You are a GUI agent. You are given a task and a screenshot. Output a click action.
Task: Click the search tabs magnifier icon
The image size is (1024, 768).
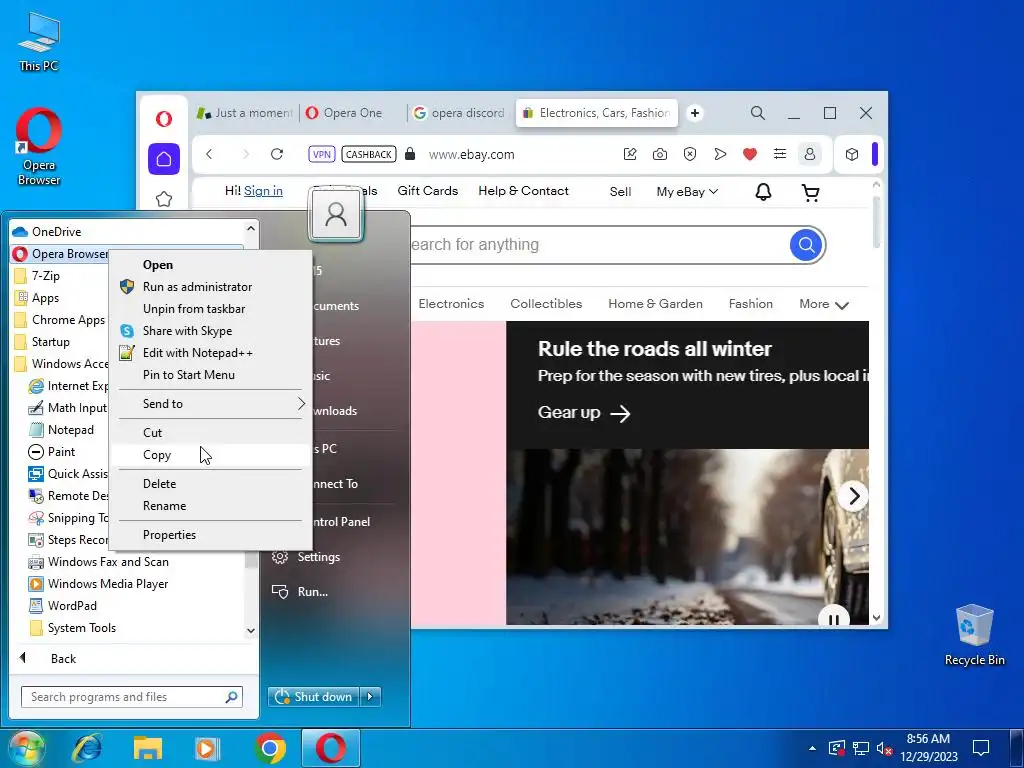(758, 113)
